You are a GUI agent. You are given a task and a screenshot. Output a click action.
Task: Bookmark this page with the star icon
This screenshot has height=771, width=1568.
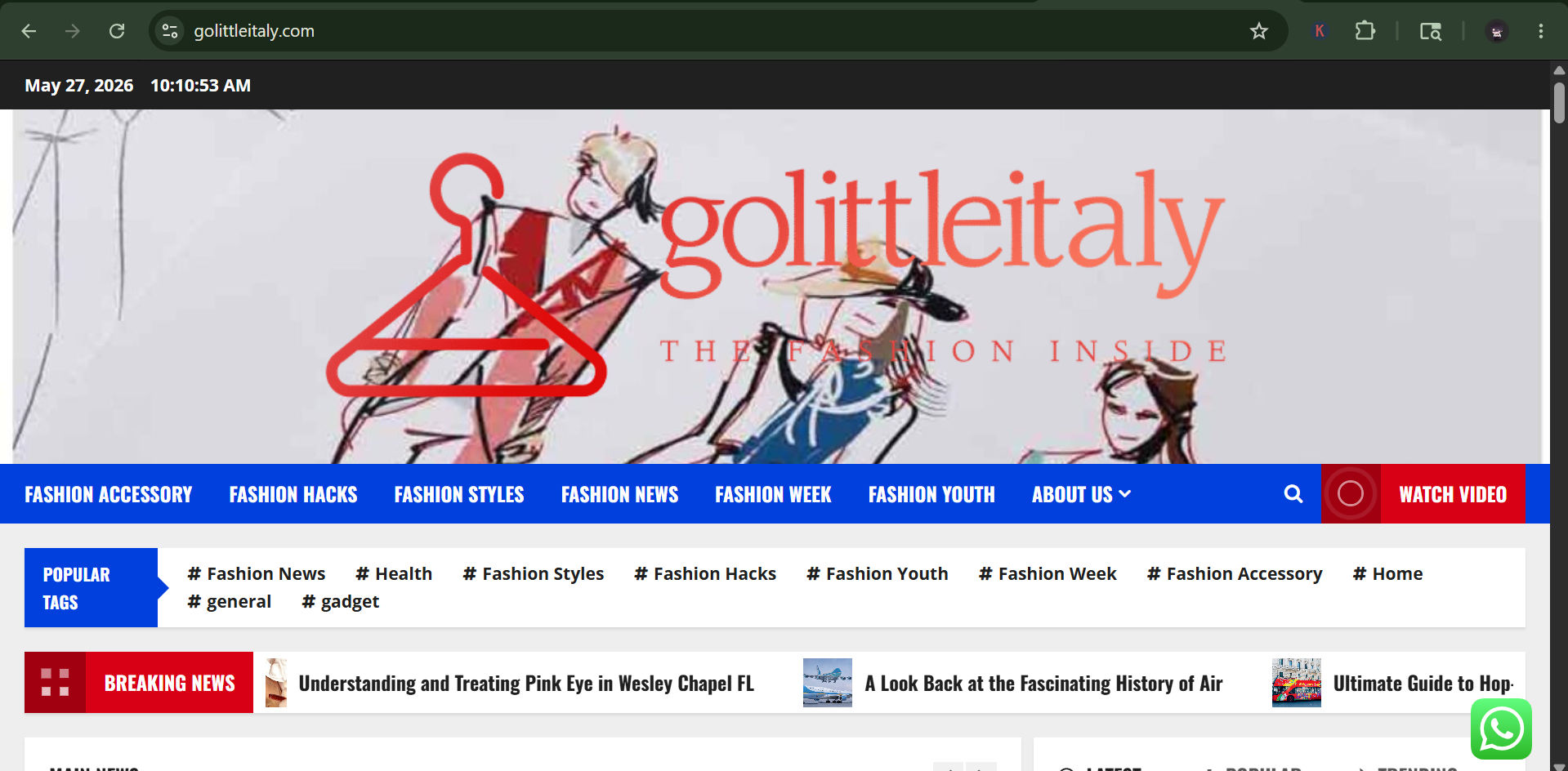click(x=1259, y=31)
